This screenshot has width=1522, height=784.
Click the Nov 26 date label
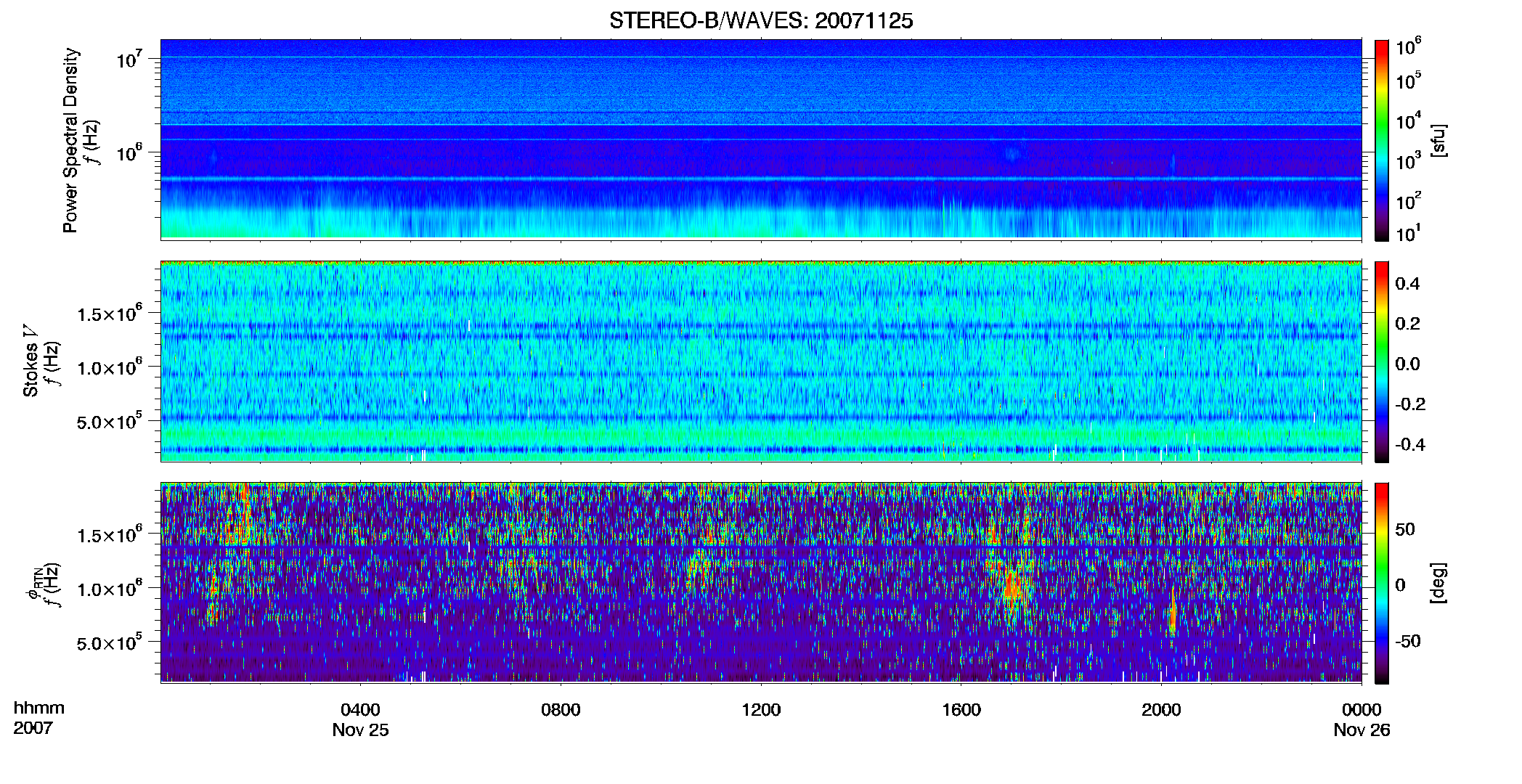tap(1362, 730)
